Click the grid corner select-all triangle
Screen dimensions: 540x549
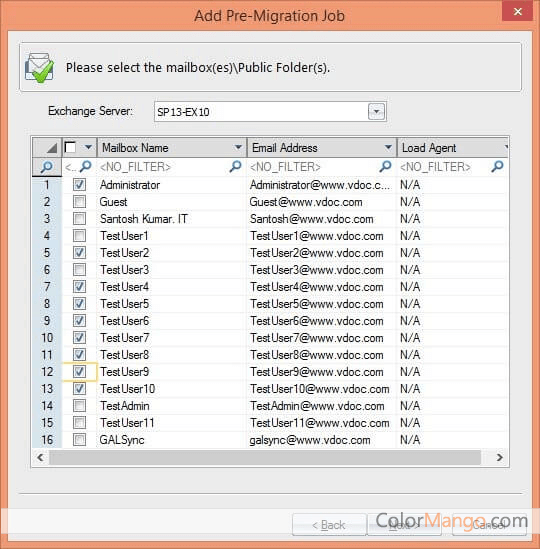pyautogui.click(x=51, y=148)
